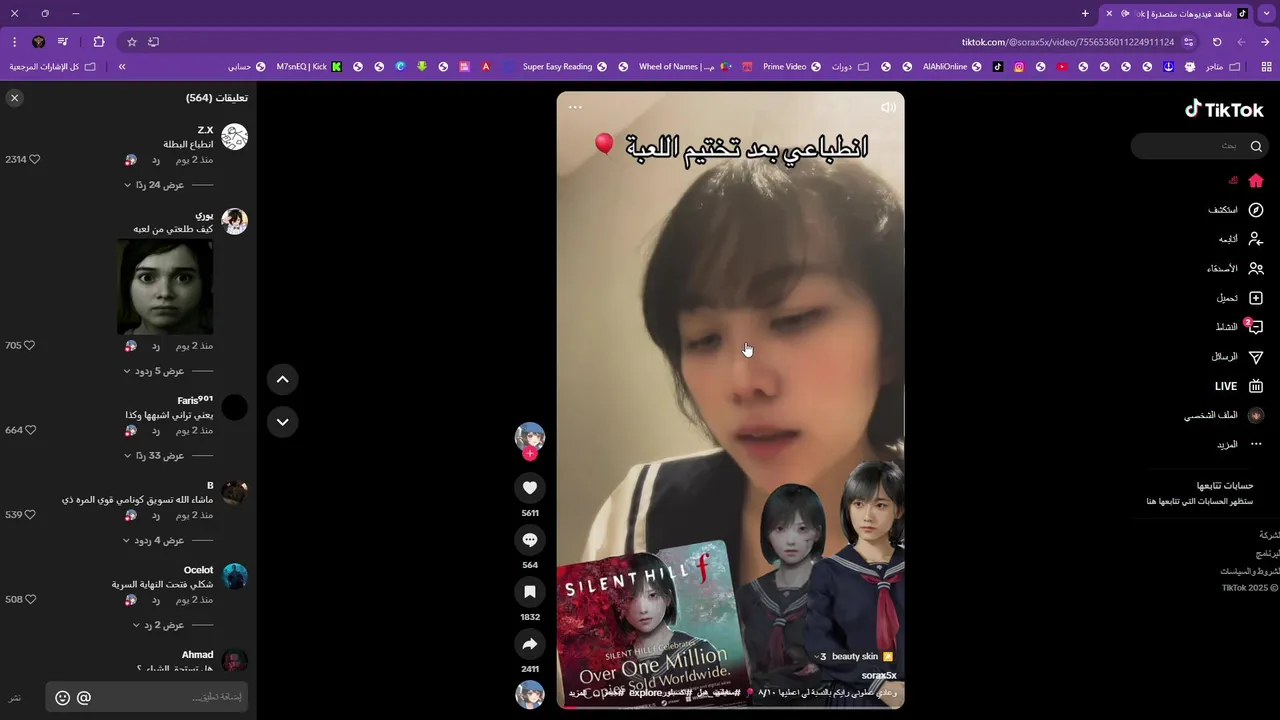This screenshot has height=720, width=1280.
Task: Open Ocelot commenter avatar
Action: pos(234,576)
